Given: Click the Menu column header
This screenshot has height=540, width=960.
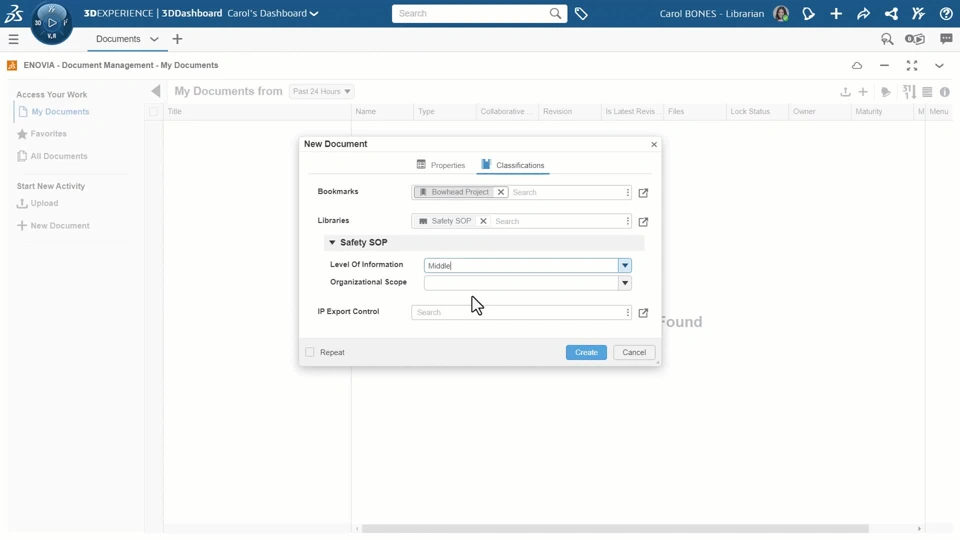Looking at the screenshot, I should click(938, 111).
